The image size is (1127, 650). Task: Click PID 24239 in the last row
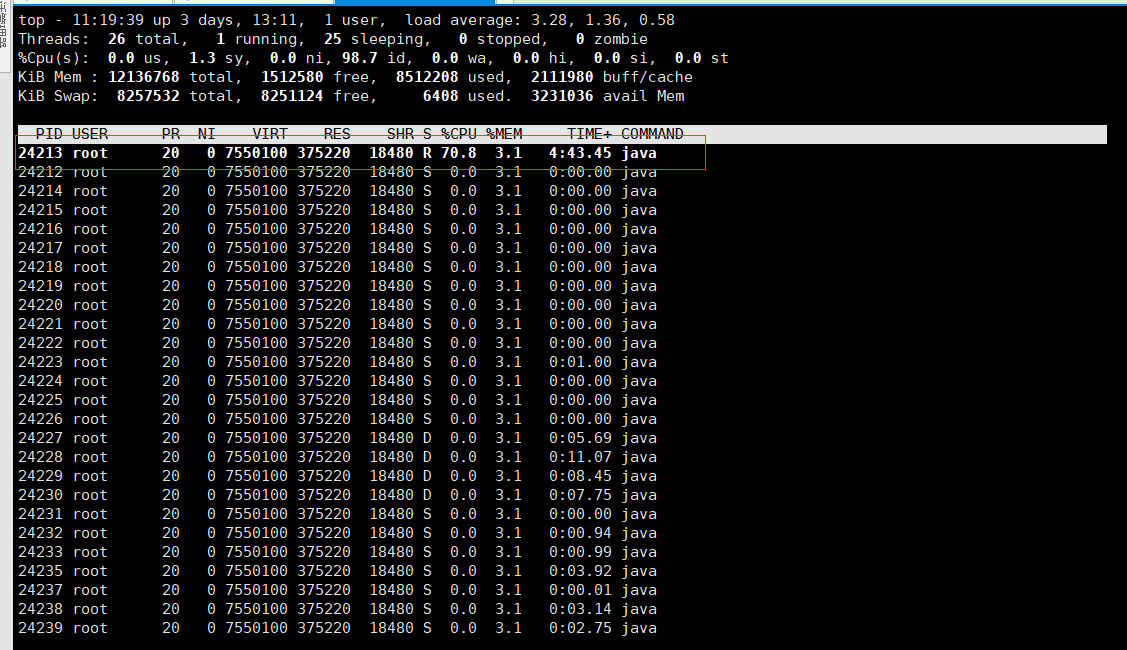pyautogui.click(x=40, y=628)
